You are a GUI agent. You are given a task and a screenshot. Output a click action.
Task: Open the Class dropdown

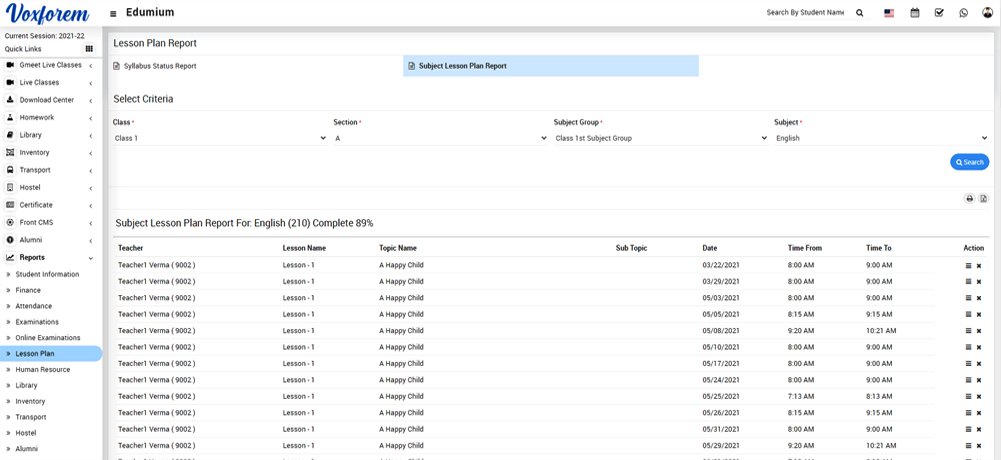pos(220,138)
